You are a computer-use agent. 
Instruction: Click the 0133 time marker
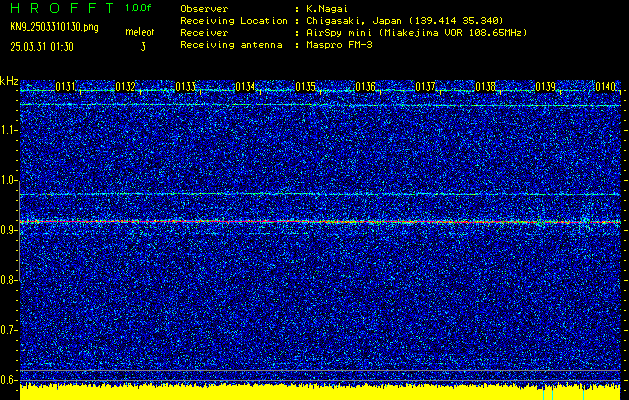click(186, 86)
